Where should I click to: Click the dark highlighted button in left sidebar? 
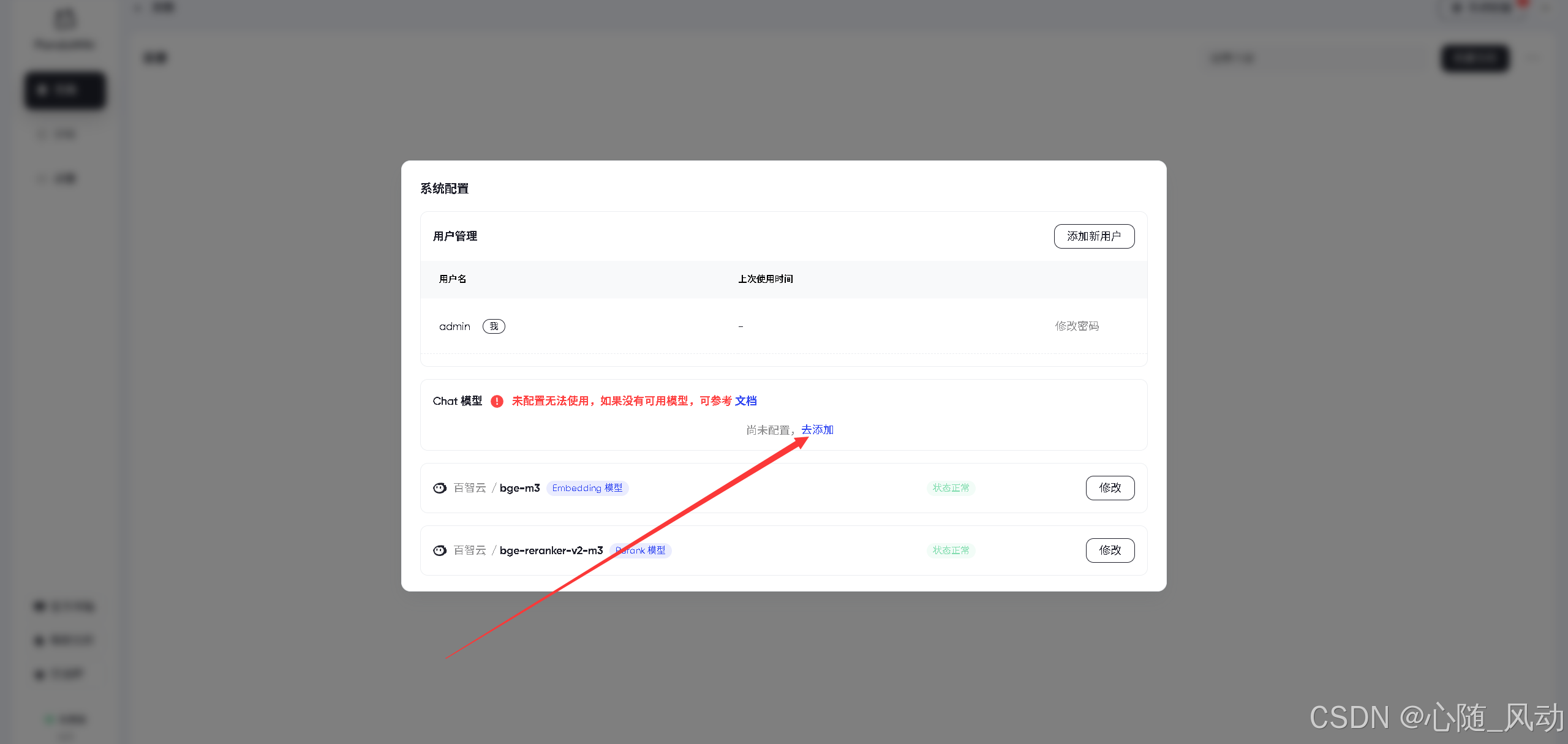point(66,91)
